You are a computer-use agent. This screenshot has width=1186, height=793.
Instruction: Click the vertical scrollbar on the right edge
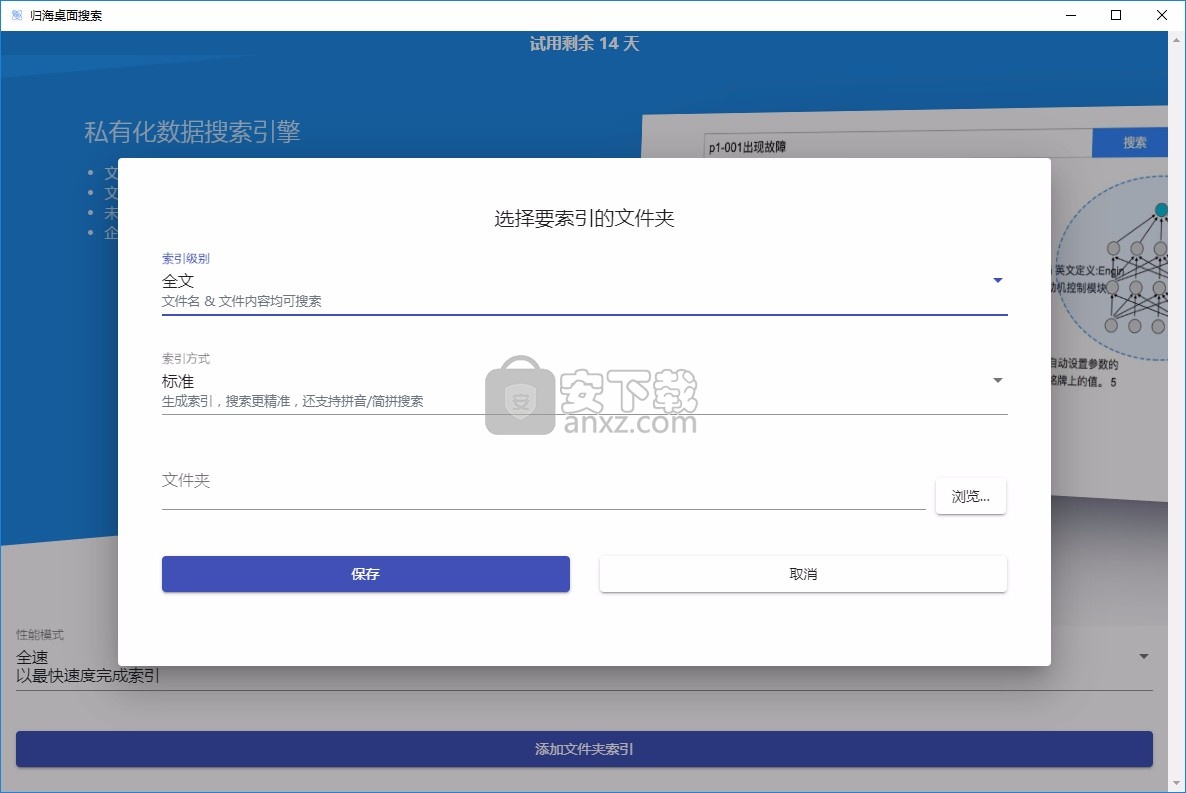point(1176,400)
